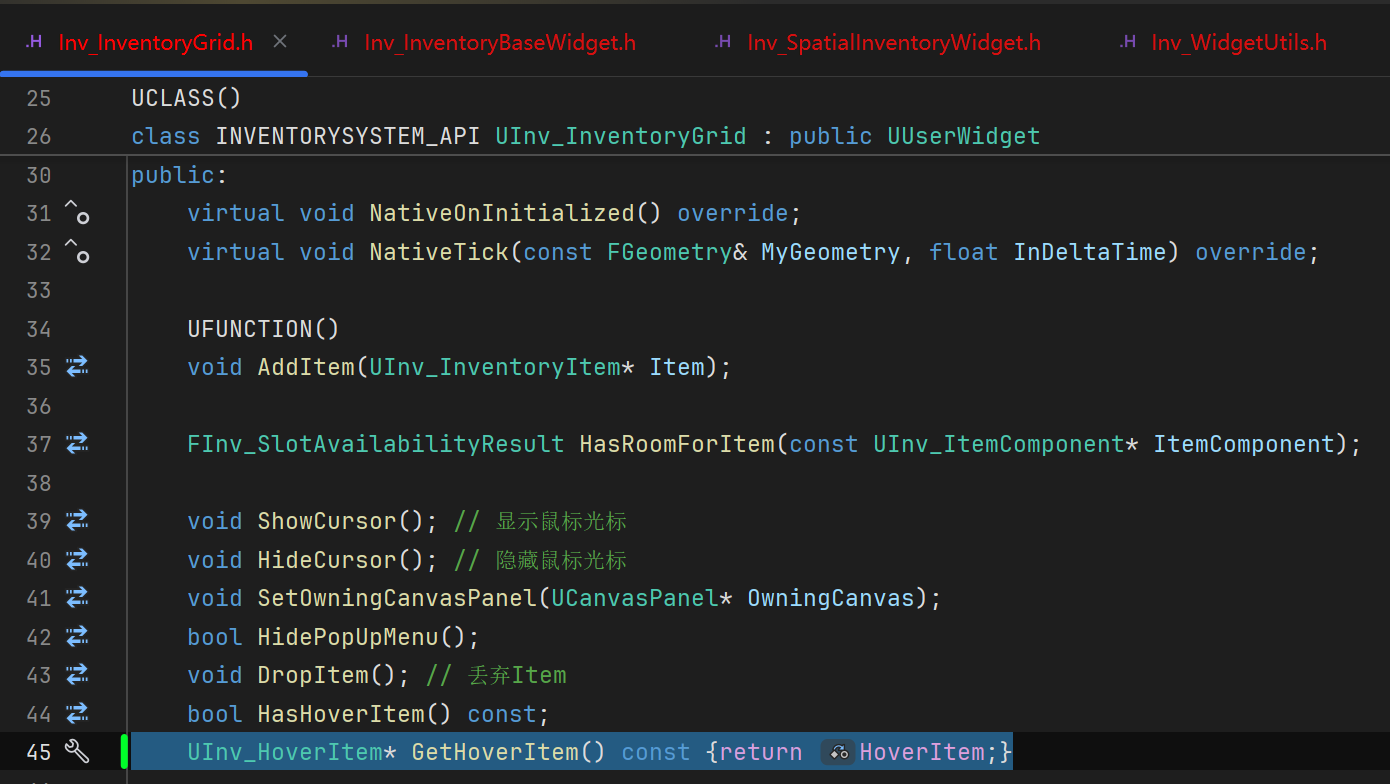Viewport: 1390px width, 784px height.
Task: Click the InDeltaTime parameter
Action: pyautogui.click(x=1090, y=252)
